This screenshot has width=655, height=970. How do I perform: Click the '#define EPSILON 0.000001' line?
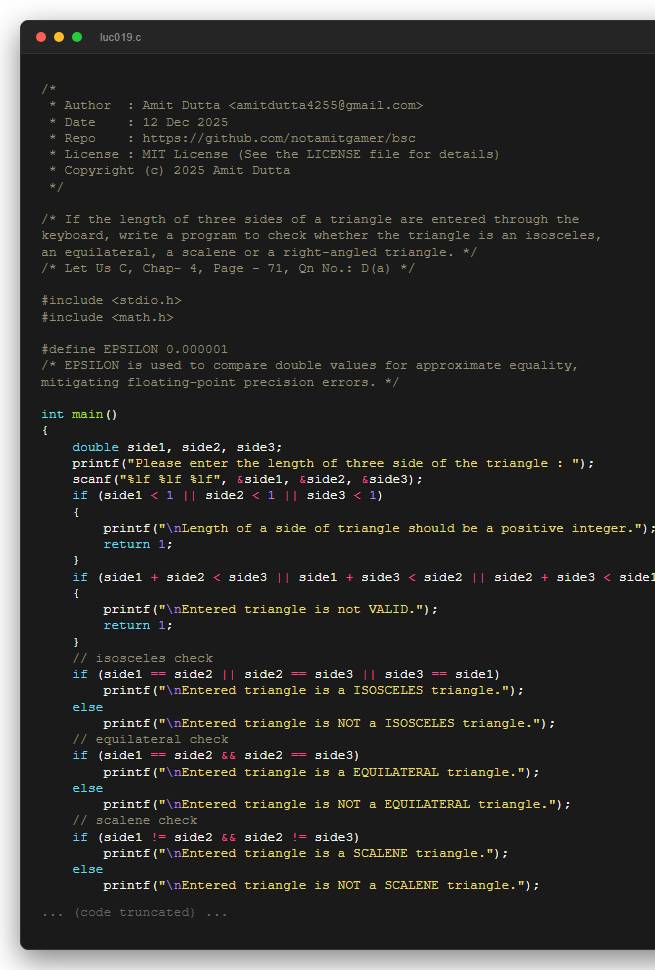point(134,349)
